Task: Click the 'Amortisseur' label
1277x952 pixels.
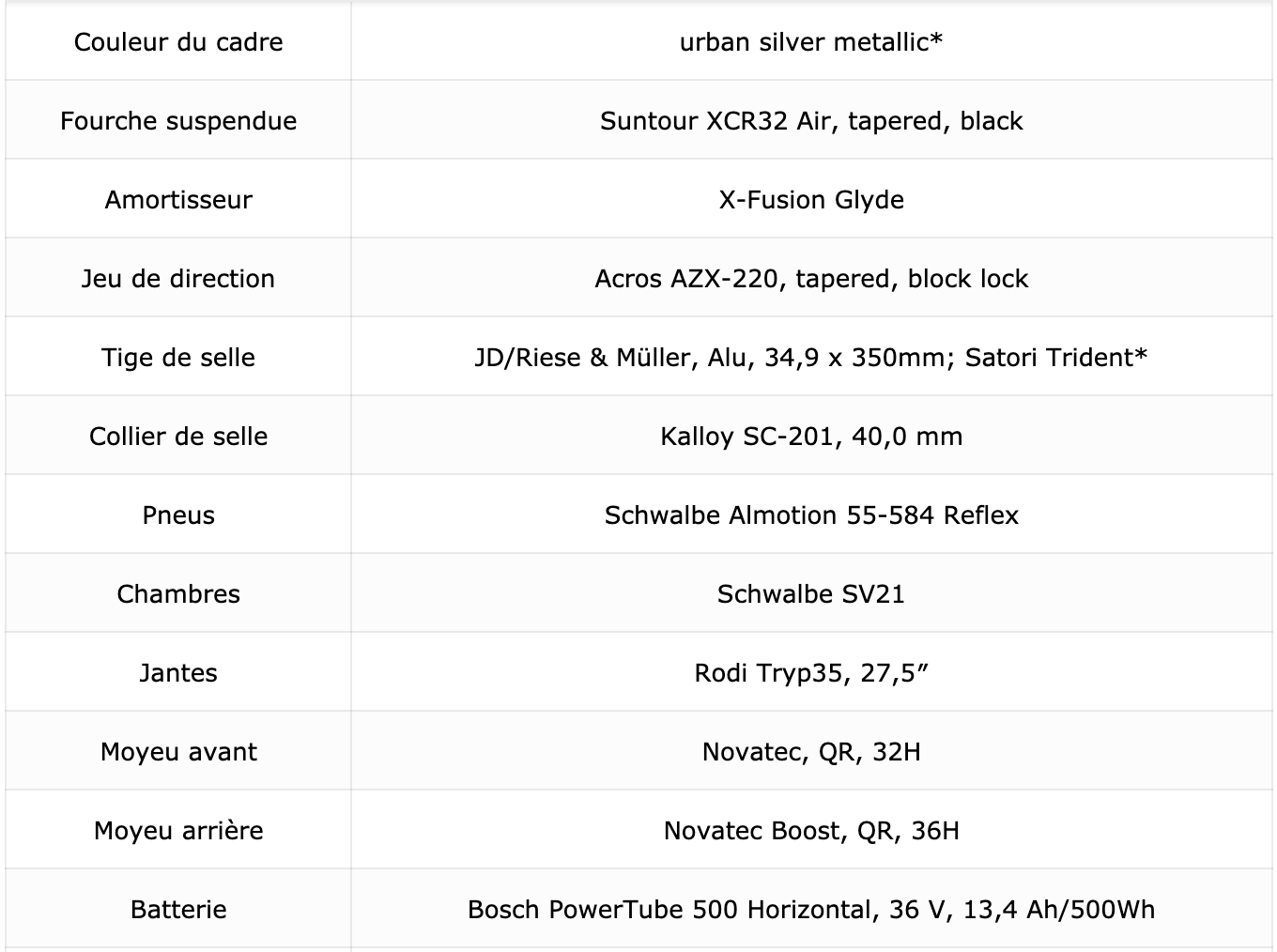Action: [178, 199]
